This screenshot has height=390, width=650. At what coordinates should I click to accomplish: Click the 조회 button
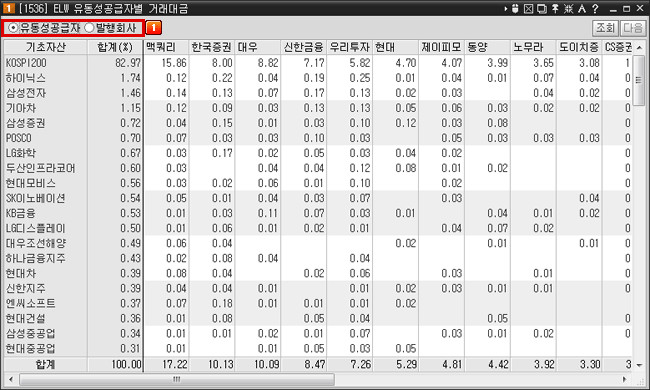(x=605, y=28)
